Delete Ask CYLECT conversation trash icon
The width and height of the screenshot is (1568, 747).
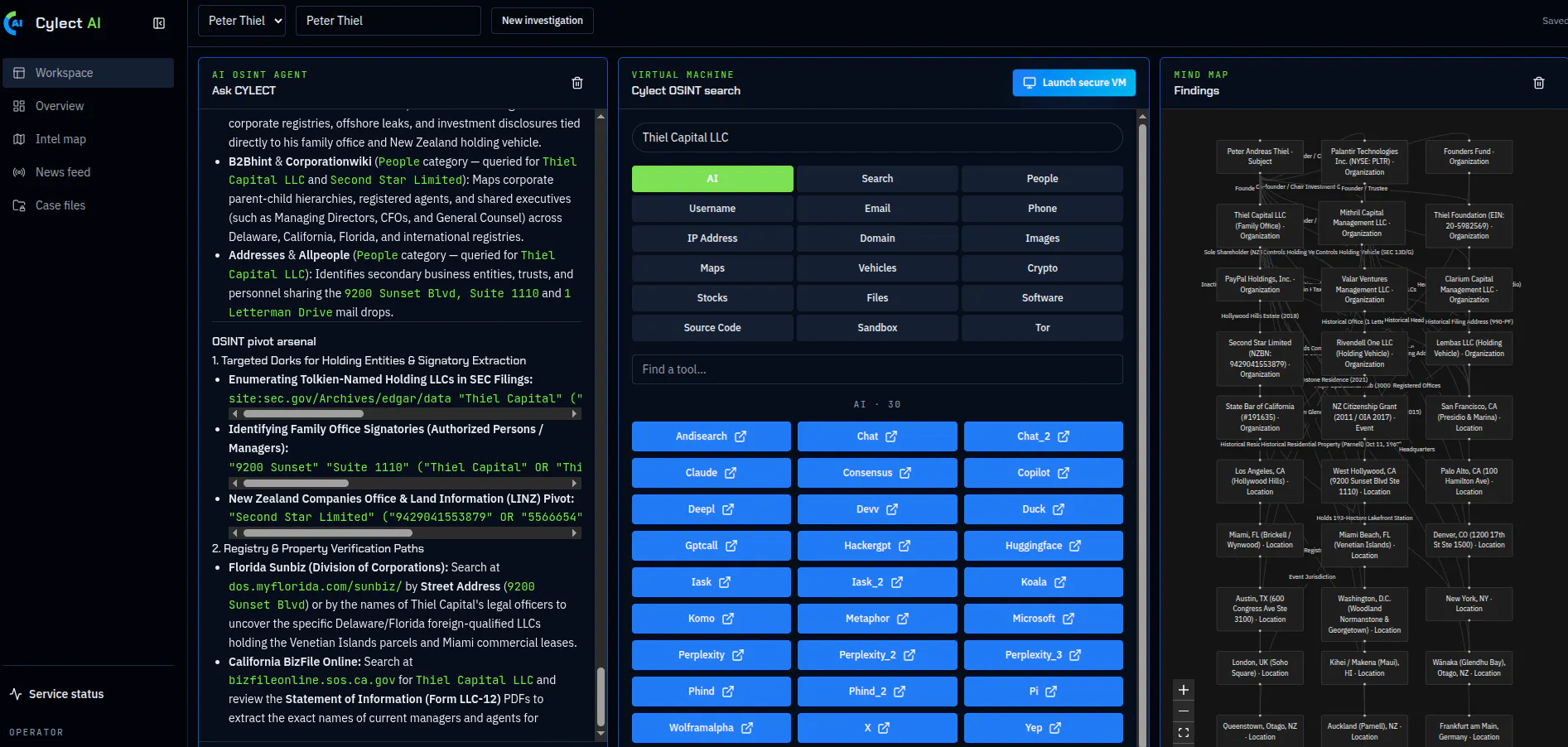[x=577, y=83]
